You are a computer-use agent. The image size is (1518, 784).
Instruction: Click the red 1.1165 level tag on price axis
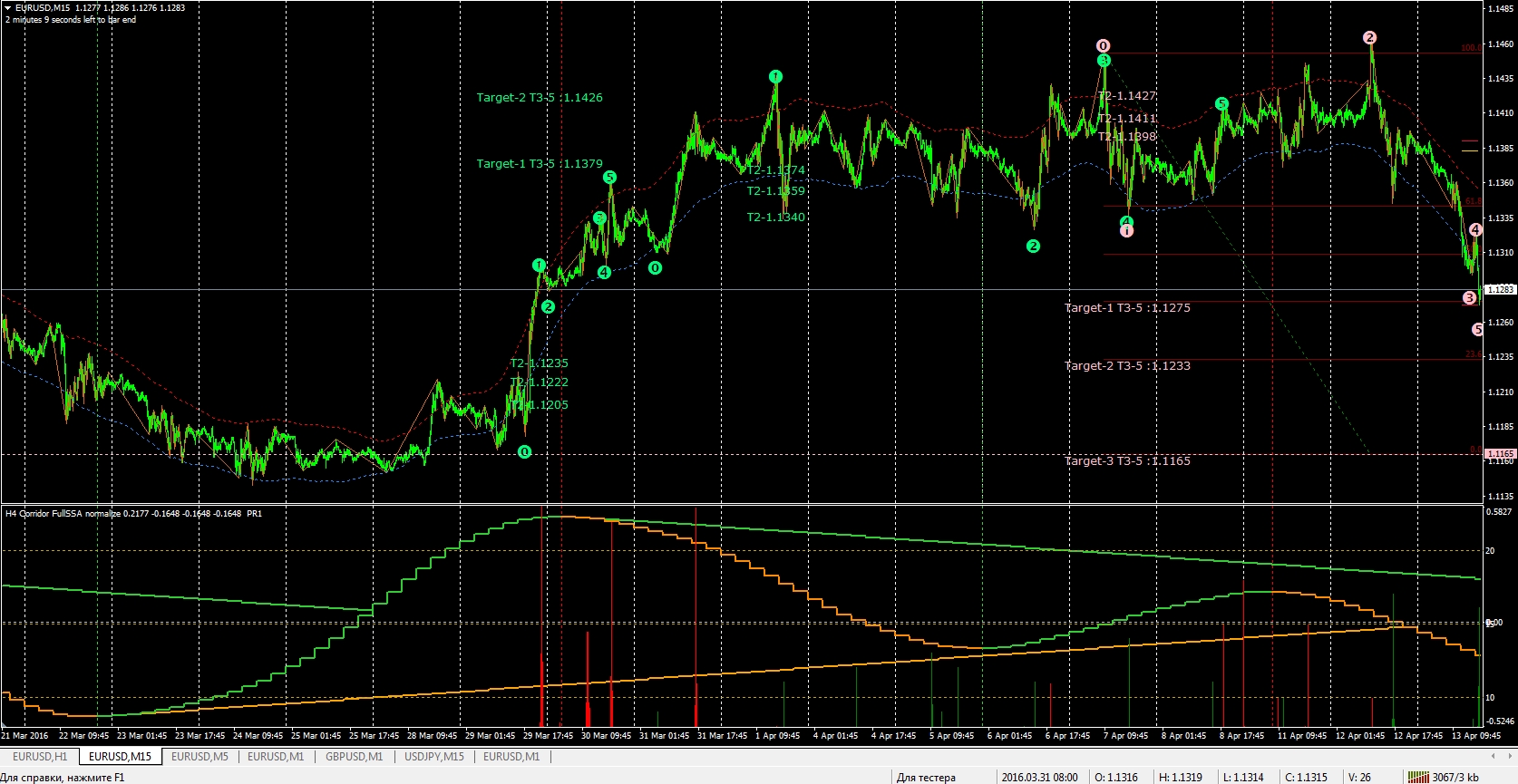pos(1501,453)
